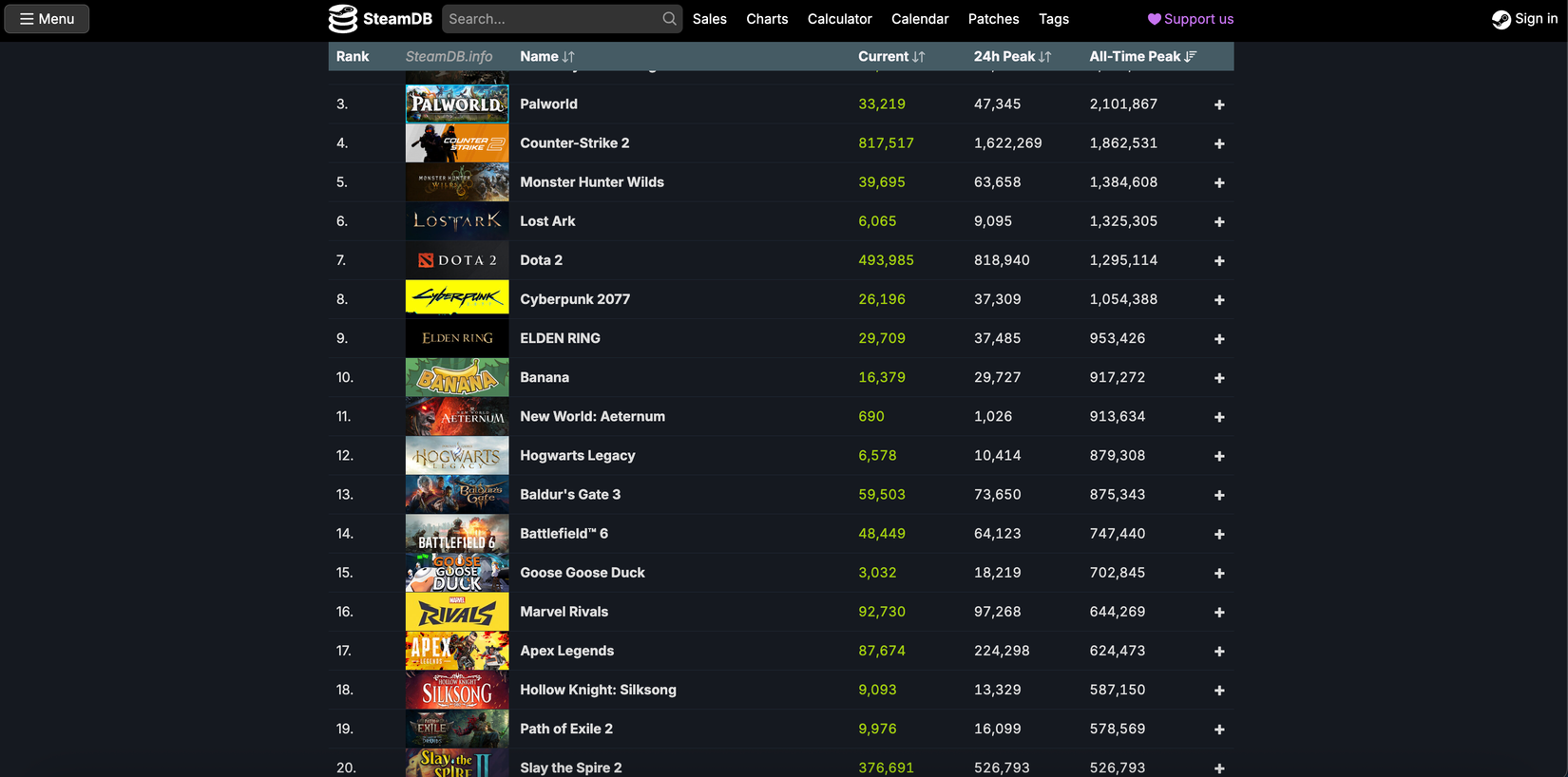
Task: Expand the Battlefield 6 plus icon
Action: click(x=1219, y=534)
